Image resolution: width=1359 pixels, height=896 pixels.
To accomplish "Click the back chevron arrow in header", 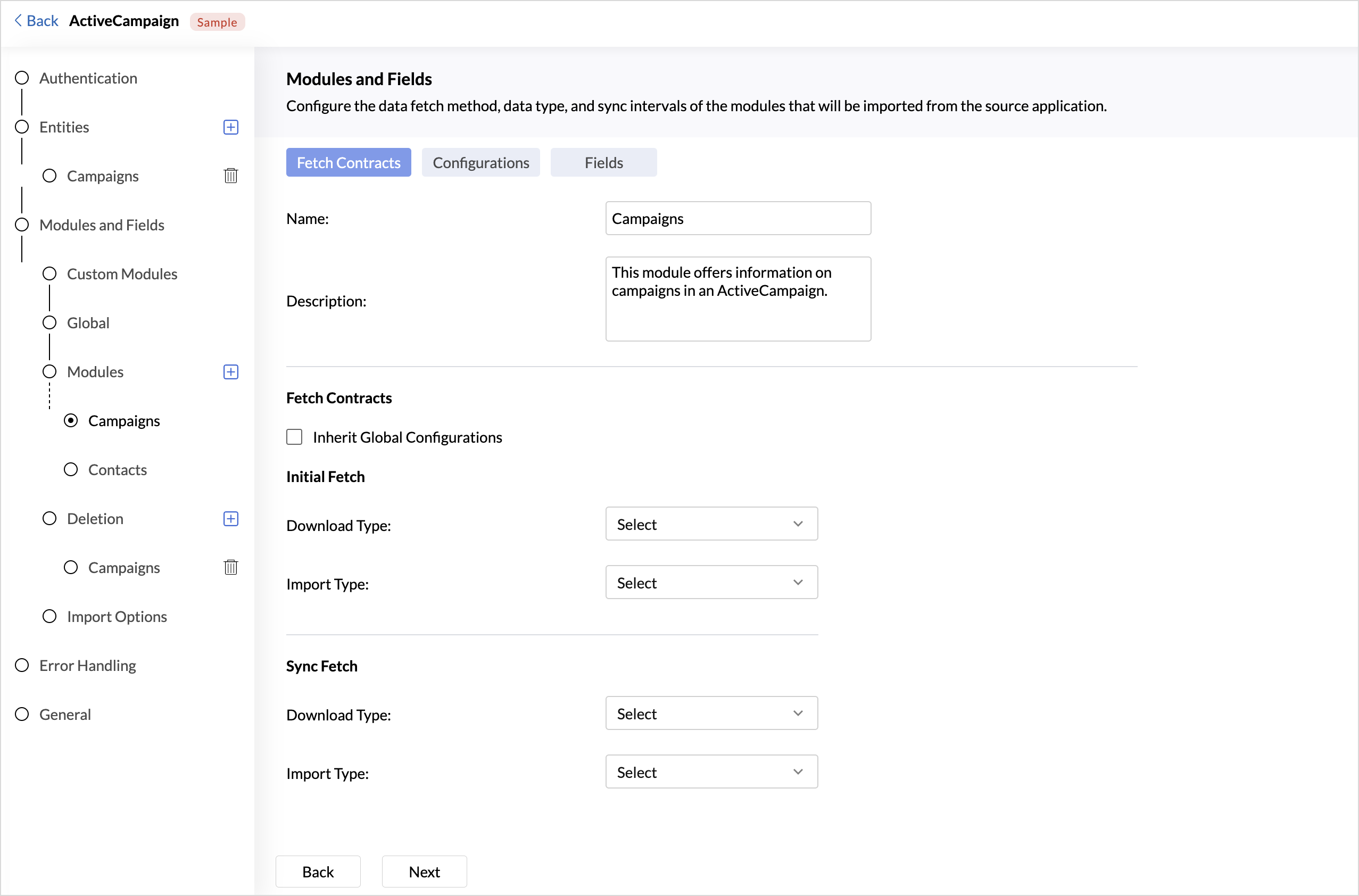I will tap(18, 21).
